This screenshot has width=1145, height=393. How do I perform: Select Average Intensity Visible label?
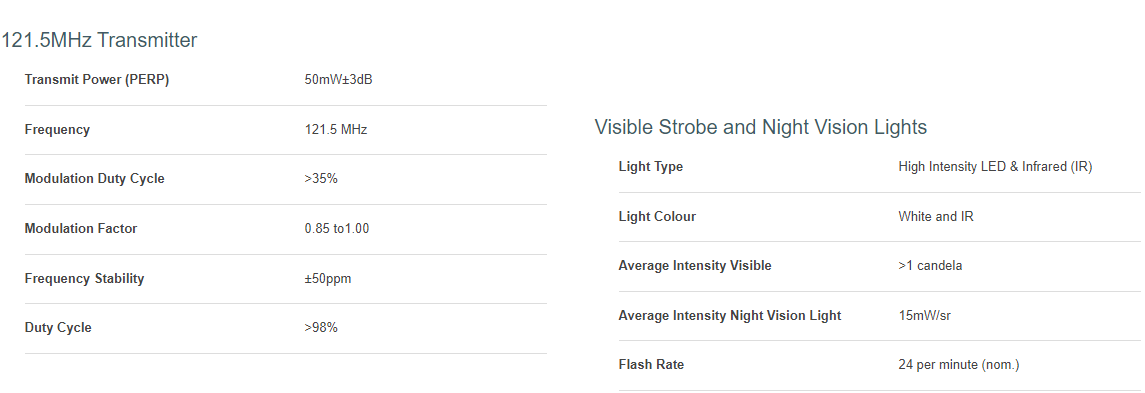(x=694, y=266)
